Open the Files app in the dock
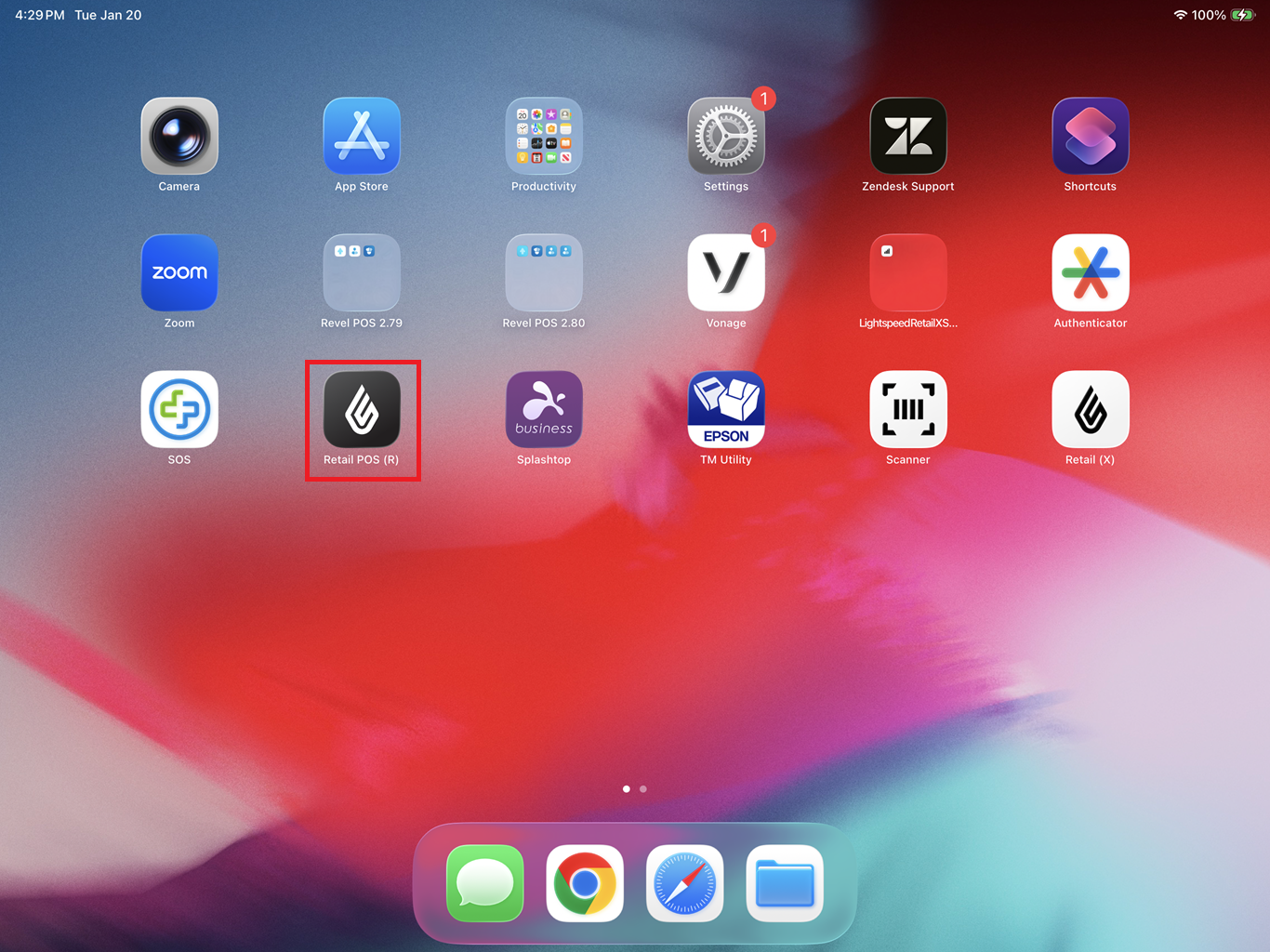1270x952 pixels. click(785, 883)
